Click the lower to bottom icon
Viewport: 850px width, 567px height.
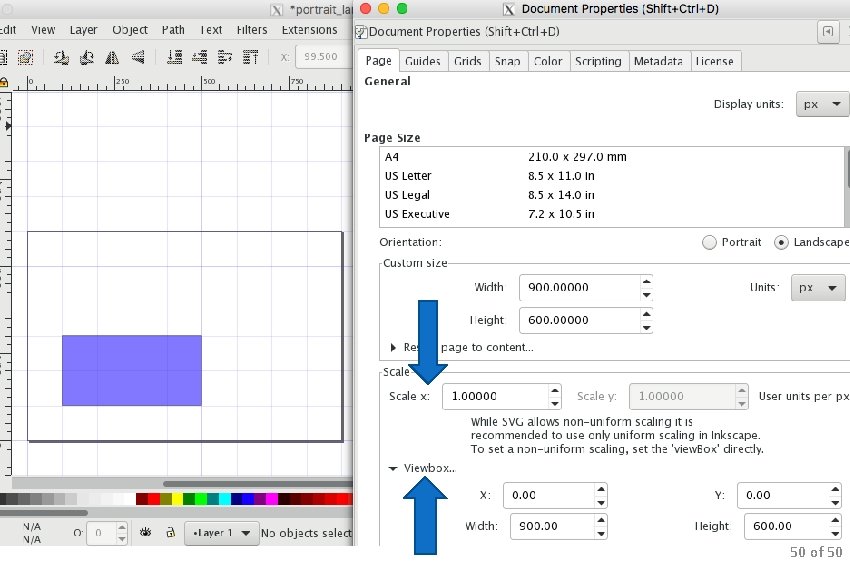point(174,57)
